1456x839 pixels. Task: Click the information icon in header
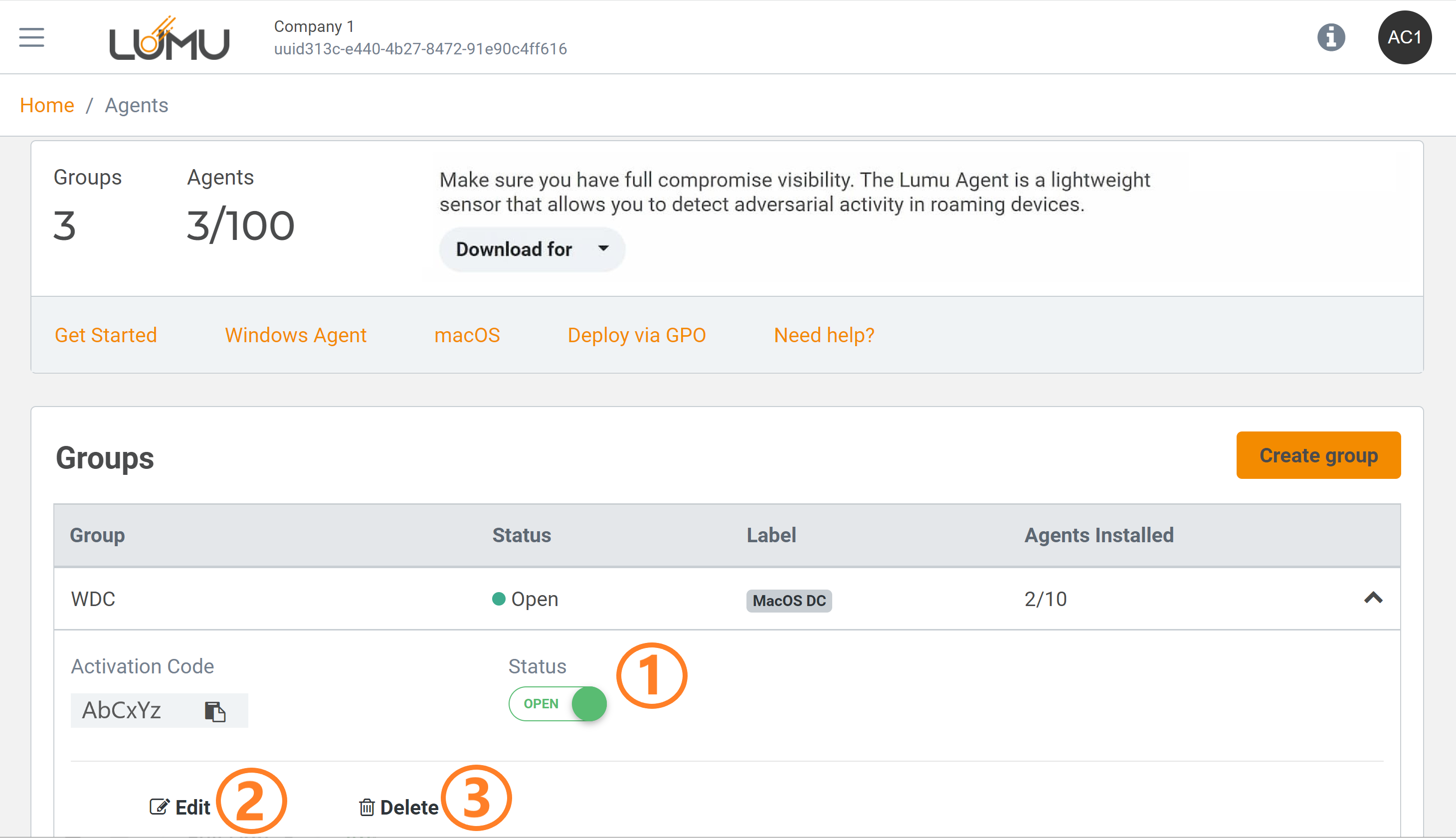pyautogui.click(x=1330, y=37)
